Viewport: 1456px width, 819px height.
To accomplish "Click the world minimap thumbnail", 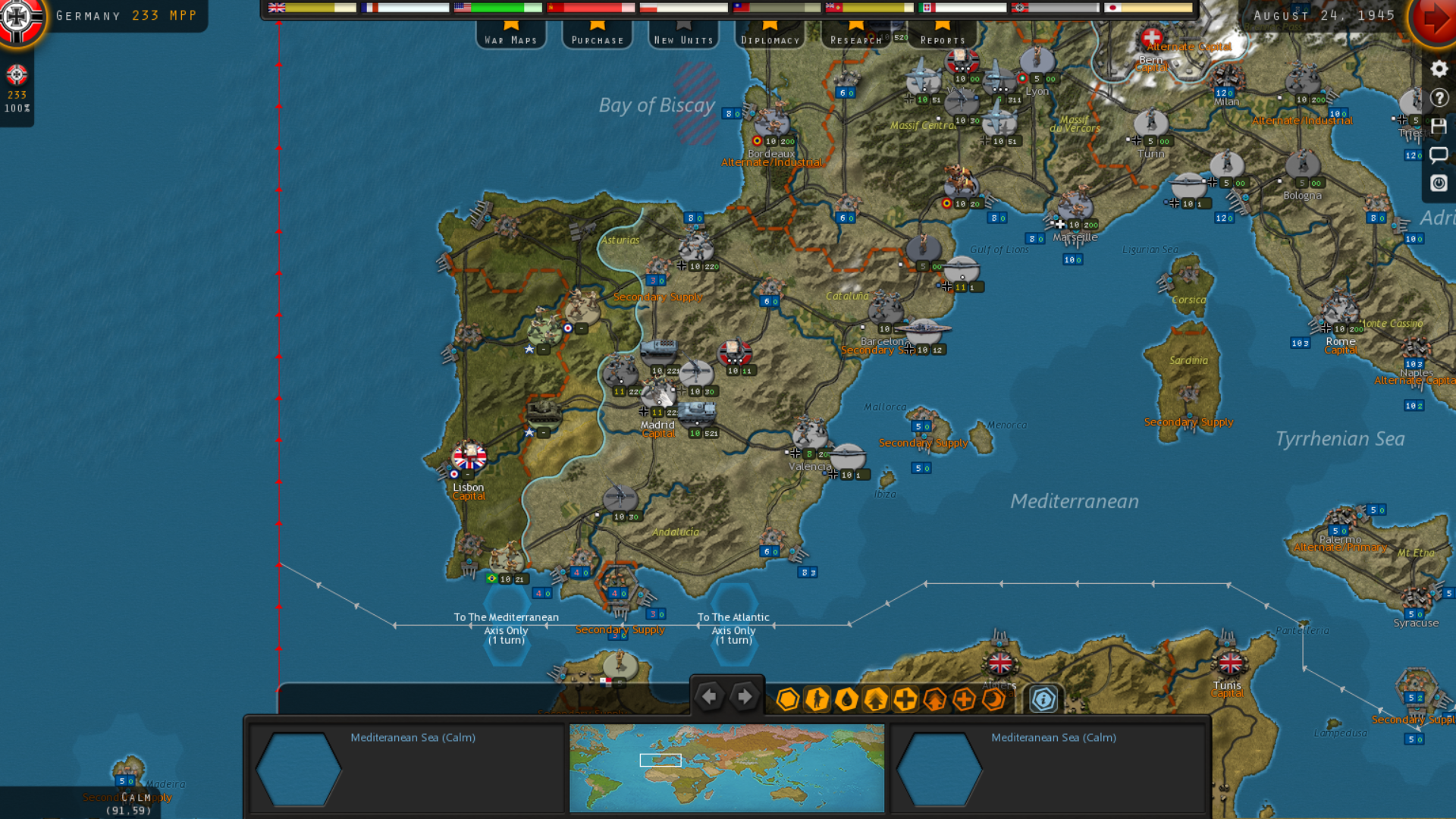I will [x=726, y=767].
